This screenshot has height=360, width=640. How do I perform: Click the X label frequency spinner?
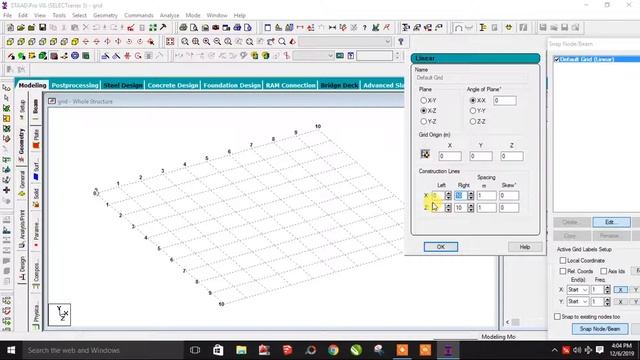[x=607, y=289]
